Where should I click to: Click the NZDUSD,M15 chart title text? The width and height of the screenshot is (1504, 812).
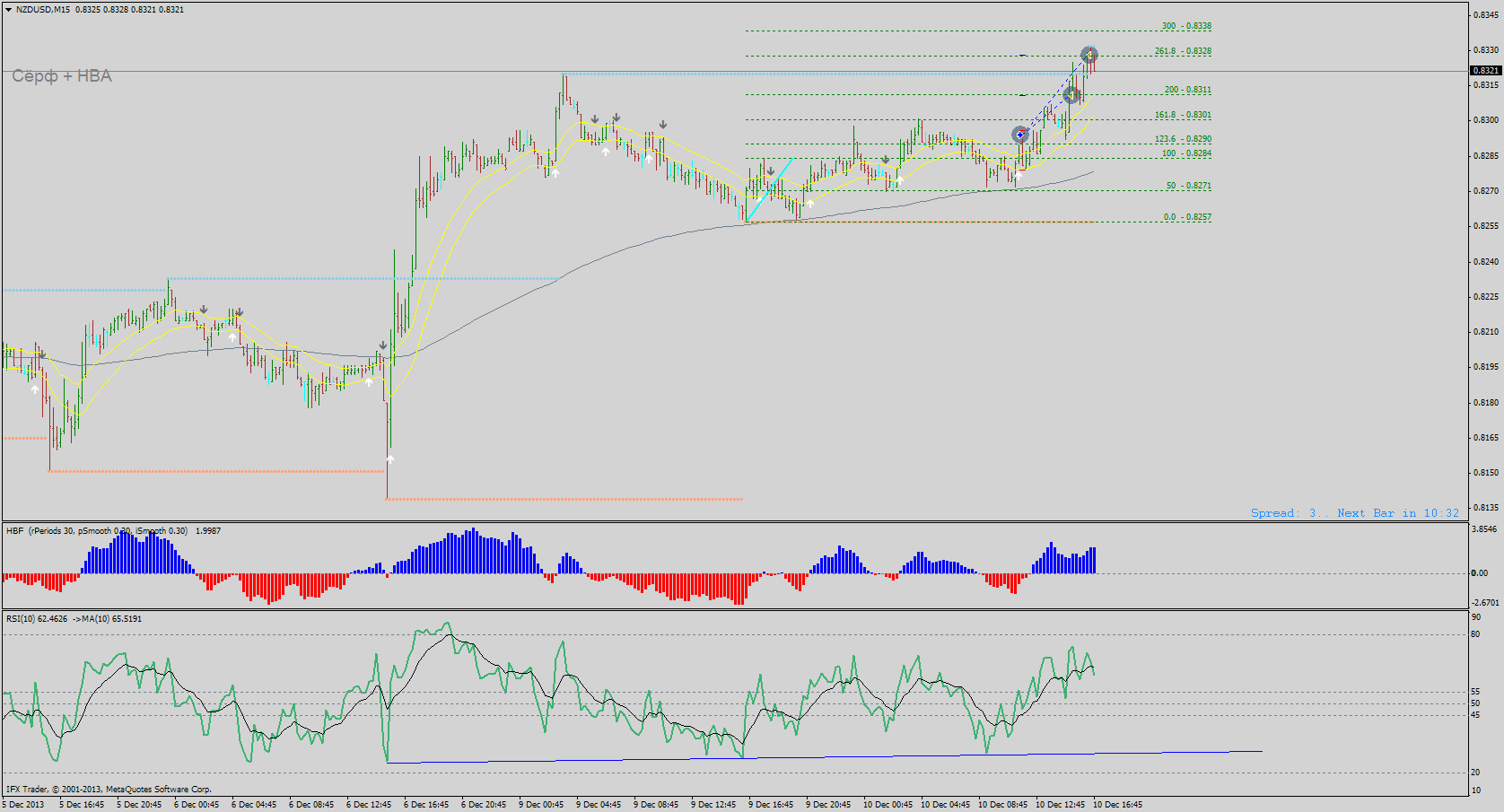click(x=43, y=10)
